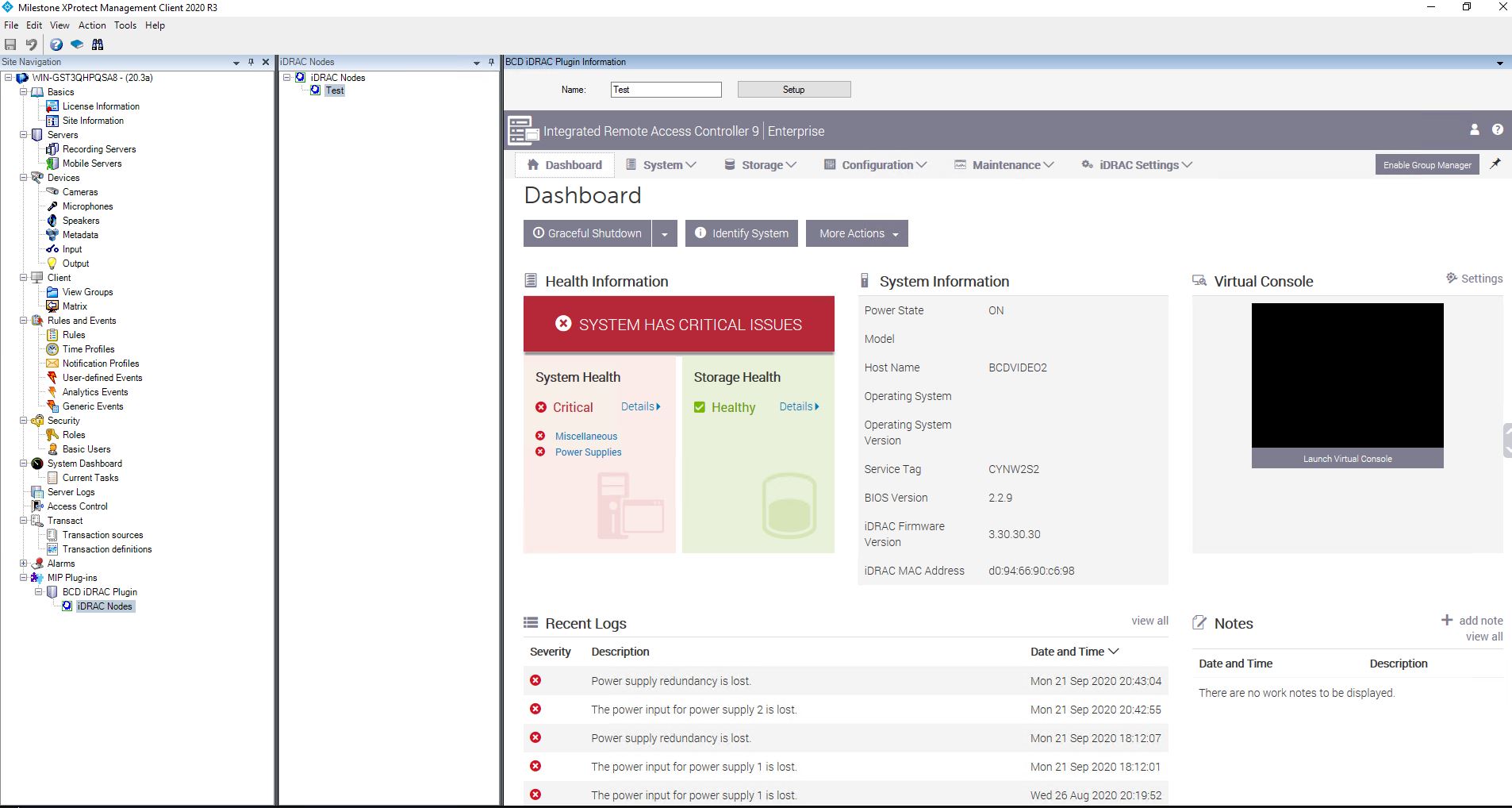This screenshot has width=1512, height=808.
Task: Open the BCD iDRAC Plugin Information dropdown
Action: [x=1499, y=63]
